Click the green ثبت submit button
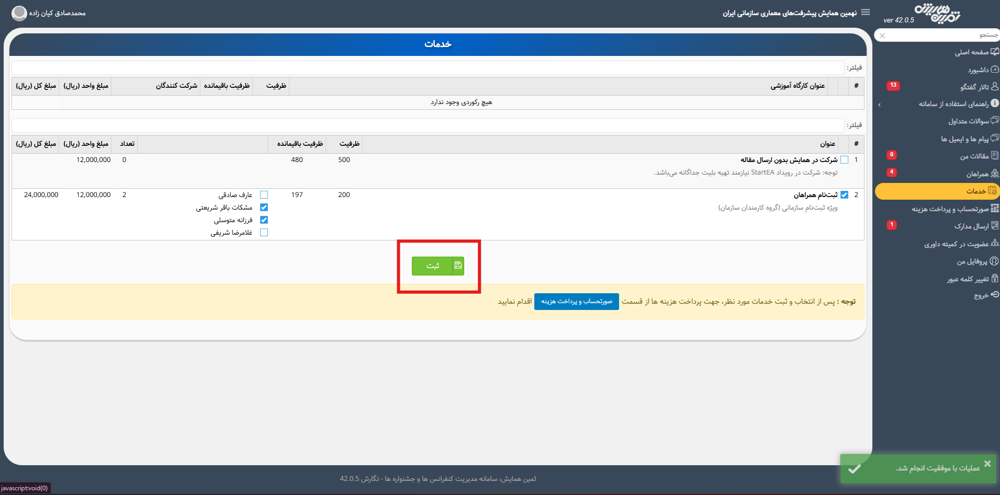 pyautogui.click(x=438, y=266)
